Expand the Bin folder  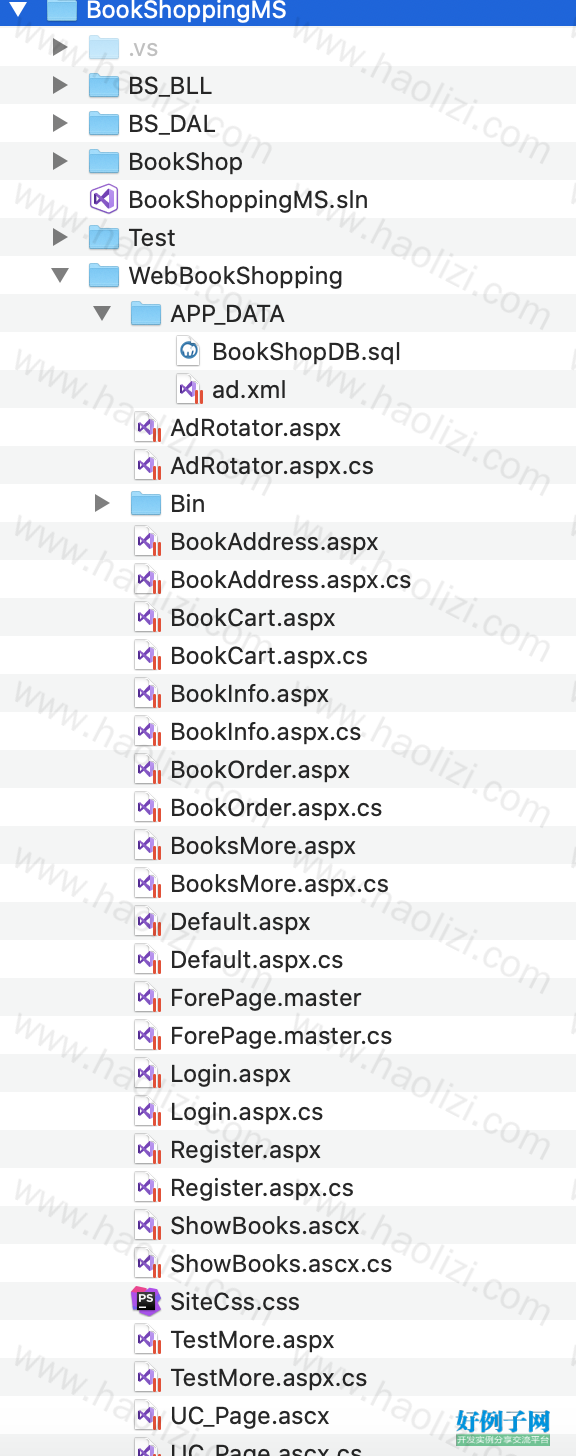click(102, 503)
